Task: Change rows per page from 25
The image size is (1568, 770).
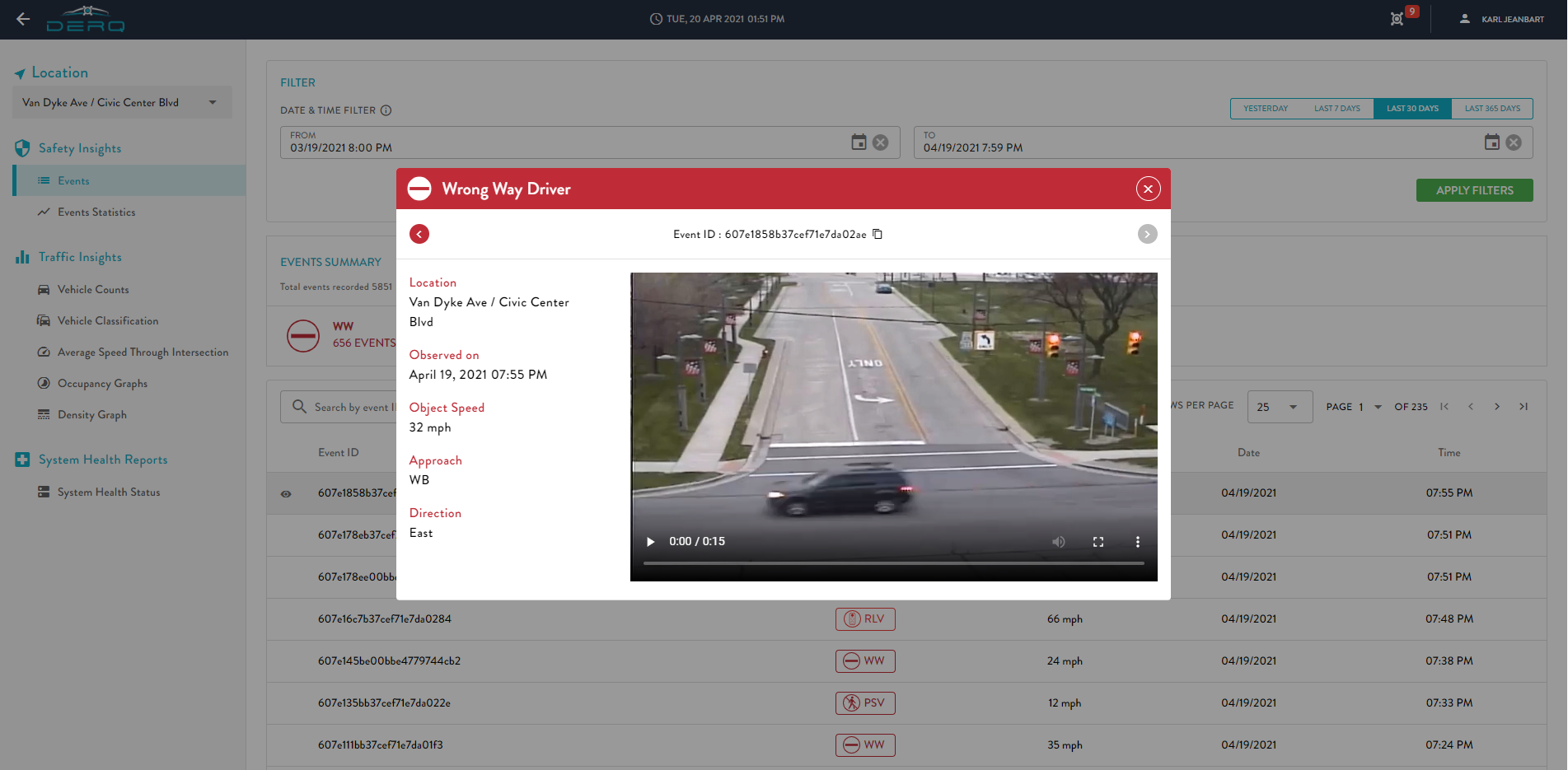Action: point(1280,406)
